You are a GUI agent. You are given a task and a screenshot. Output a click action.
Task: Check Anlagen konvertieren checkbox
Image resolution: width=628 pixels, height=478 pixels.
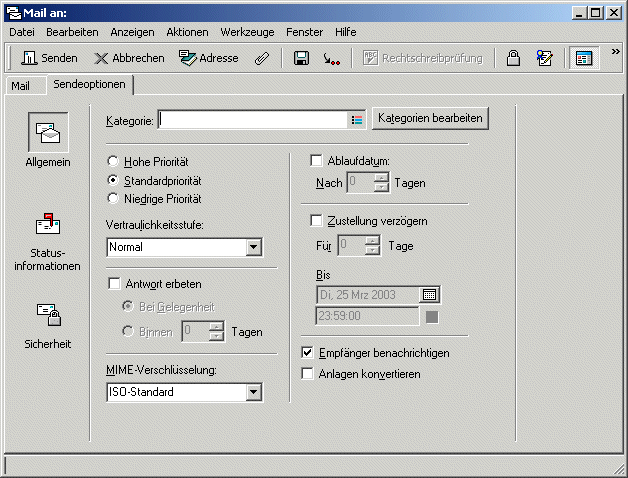click(308, 374)
